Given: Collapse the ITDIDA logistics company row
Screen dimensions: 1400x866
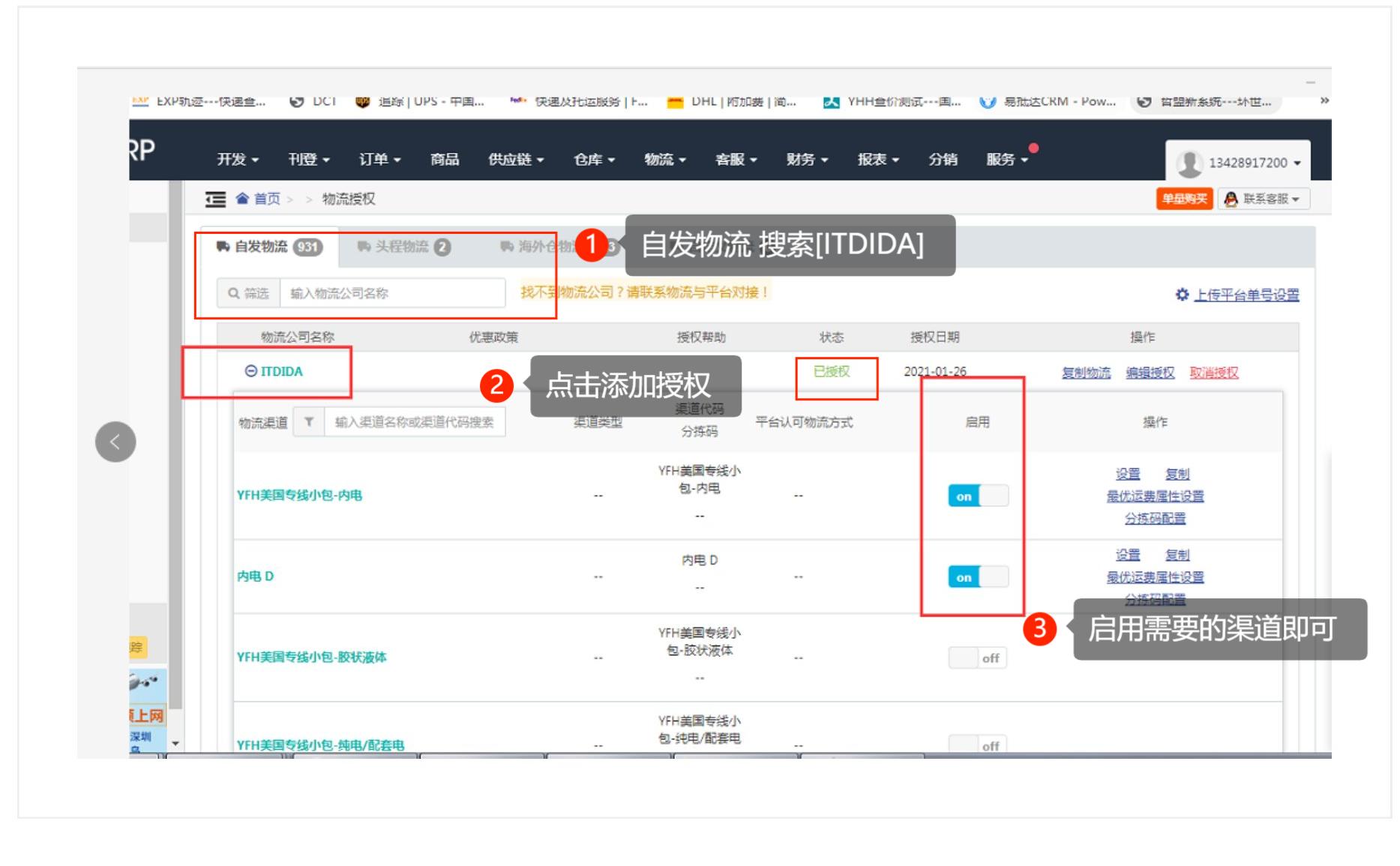Looking at the screenshot, I should point(251,371).
